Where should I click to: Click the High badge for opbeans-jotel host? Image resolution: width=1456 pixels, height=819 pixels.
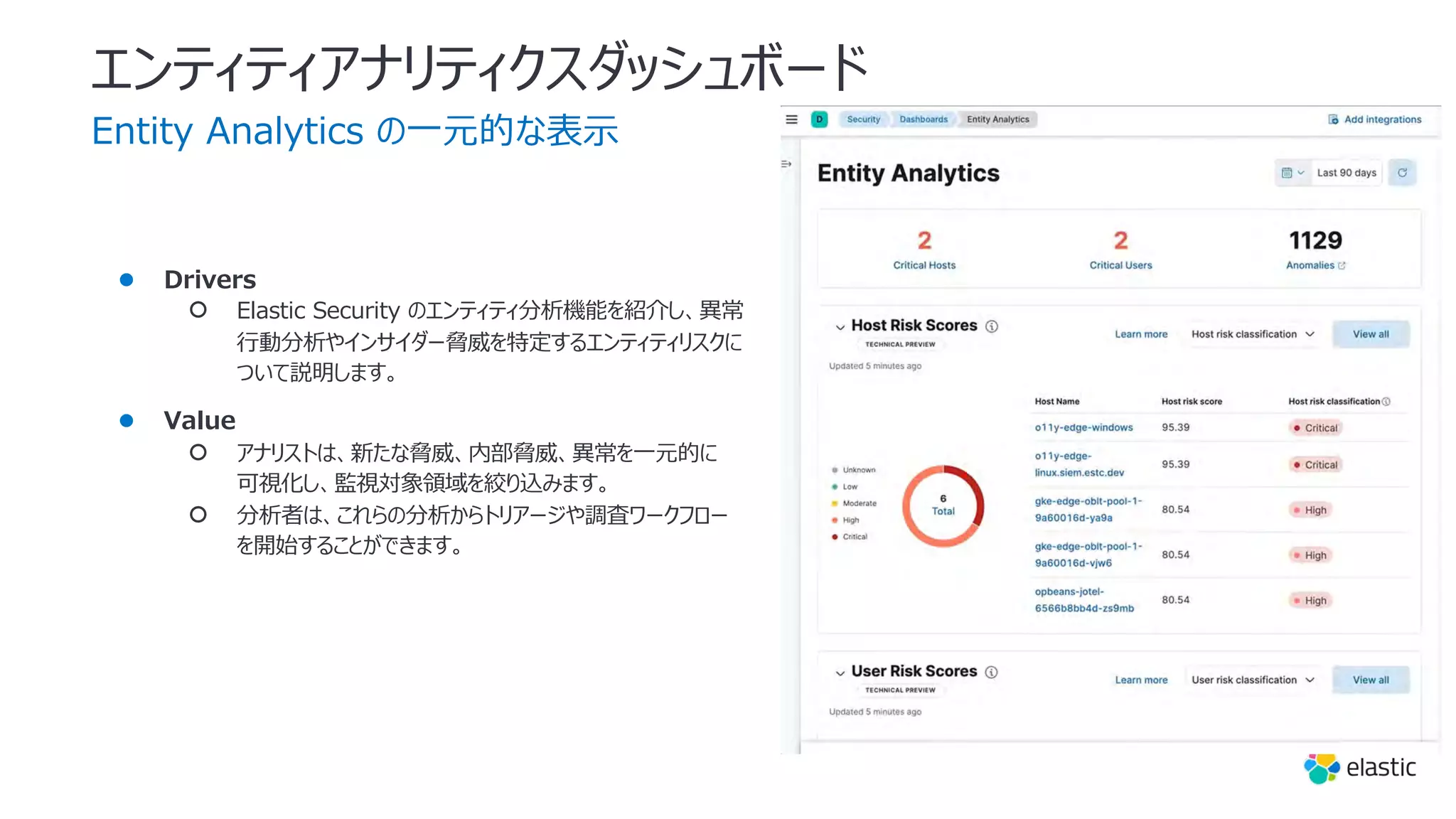click(x=1310, y=601)
